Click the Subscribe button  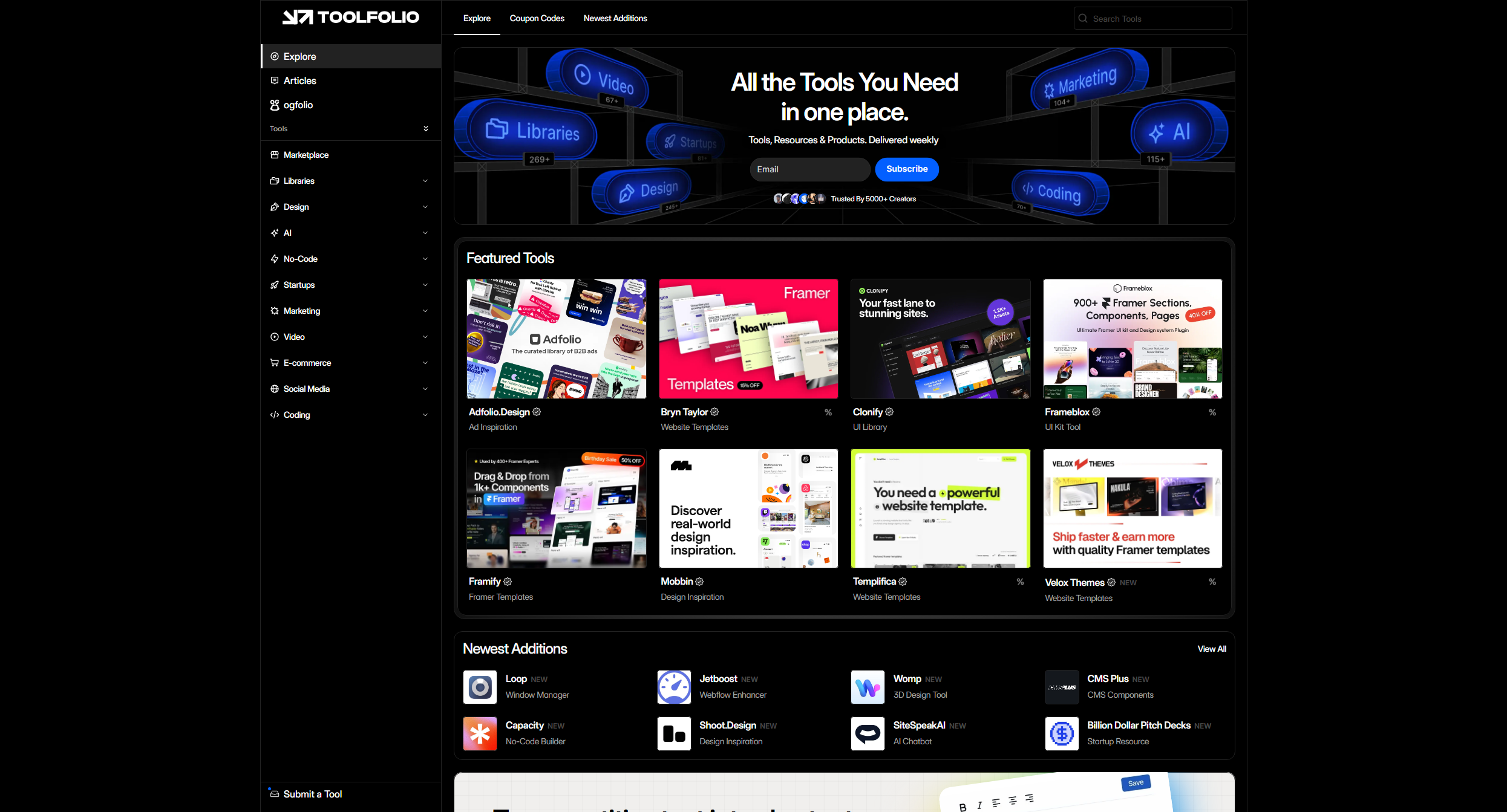click(x=907, y=169)
